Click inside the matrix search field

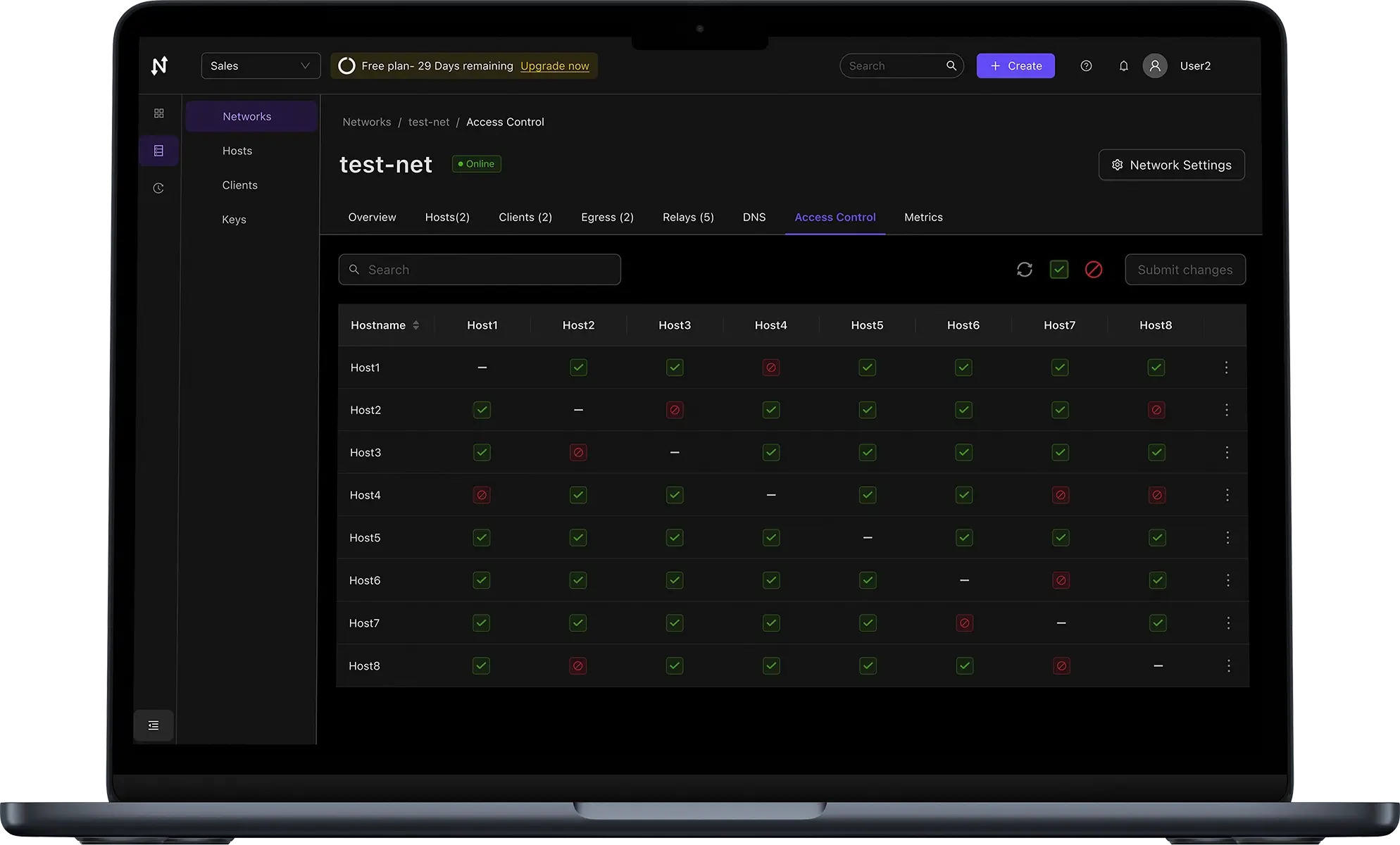coord(479,270)
